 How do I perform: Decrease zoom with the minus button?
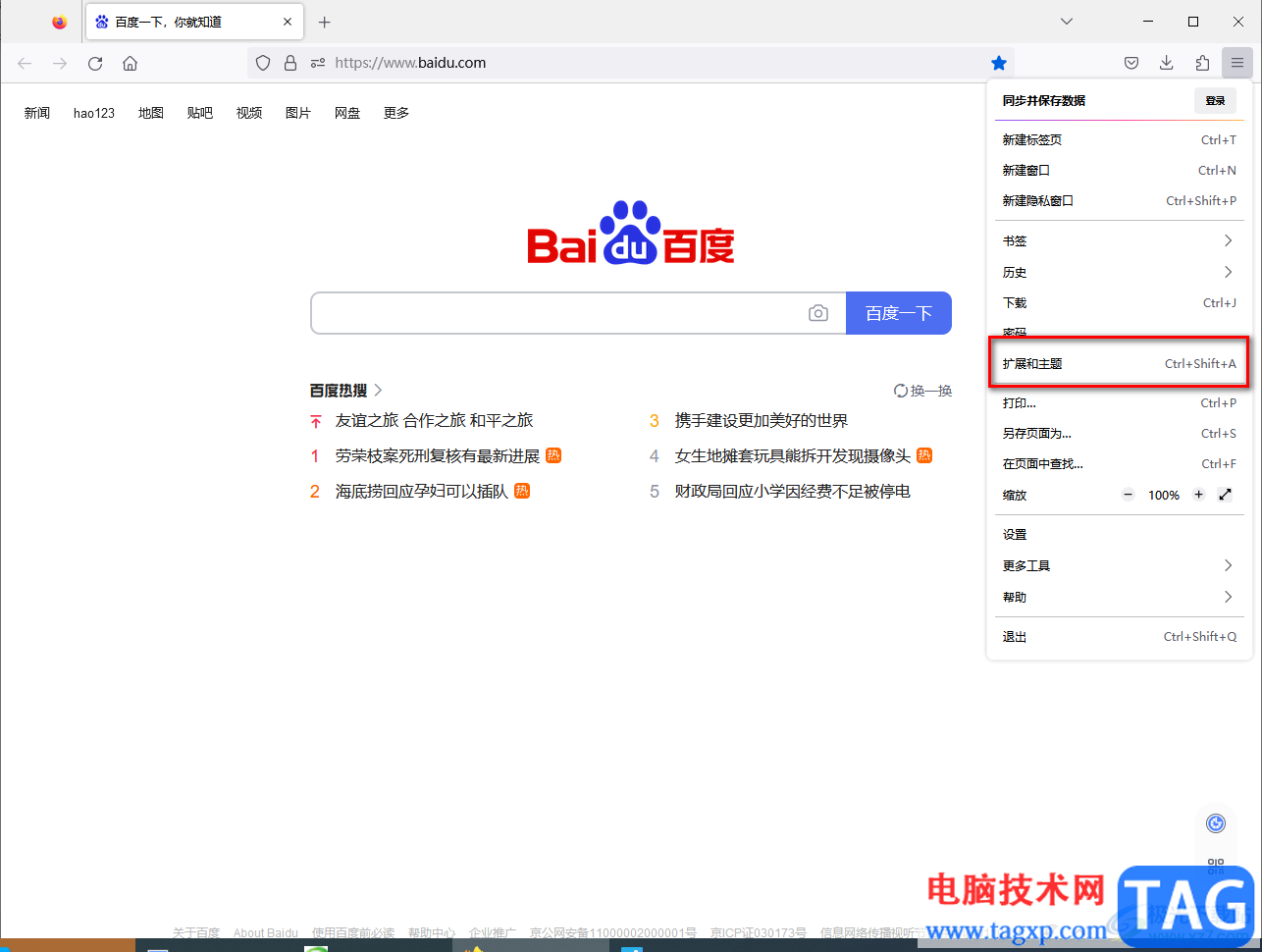coord(1129,495)
